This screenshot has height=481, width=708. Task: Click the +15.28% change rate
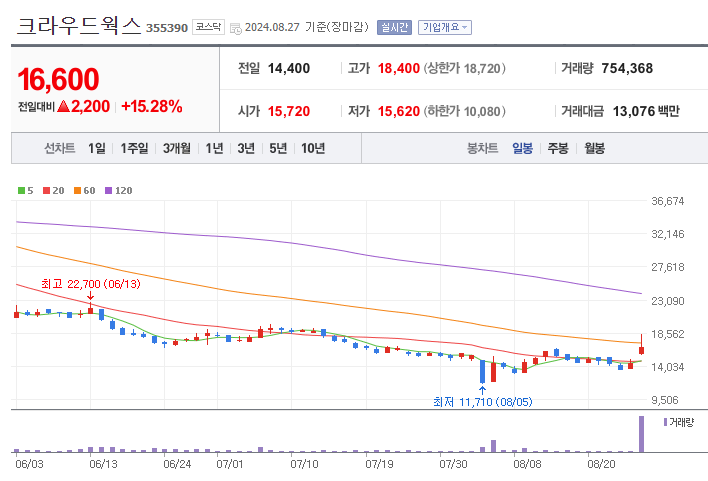pos(152,106)
